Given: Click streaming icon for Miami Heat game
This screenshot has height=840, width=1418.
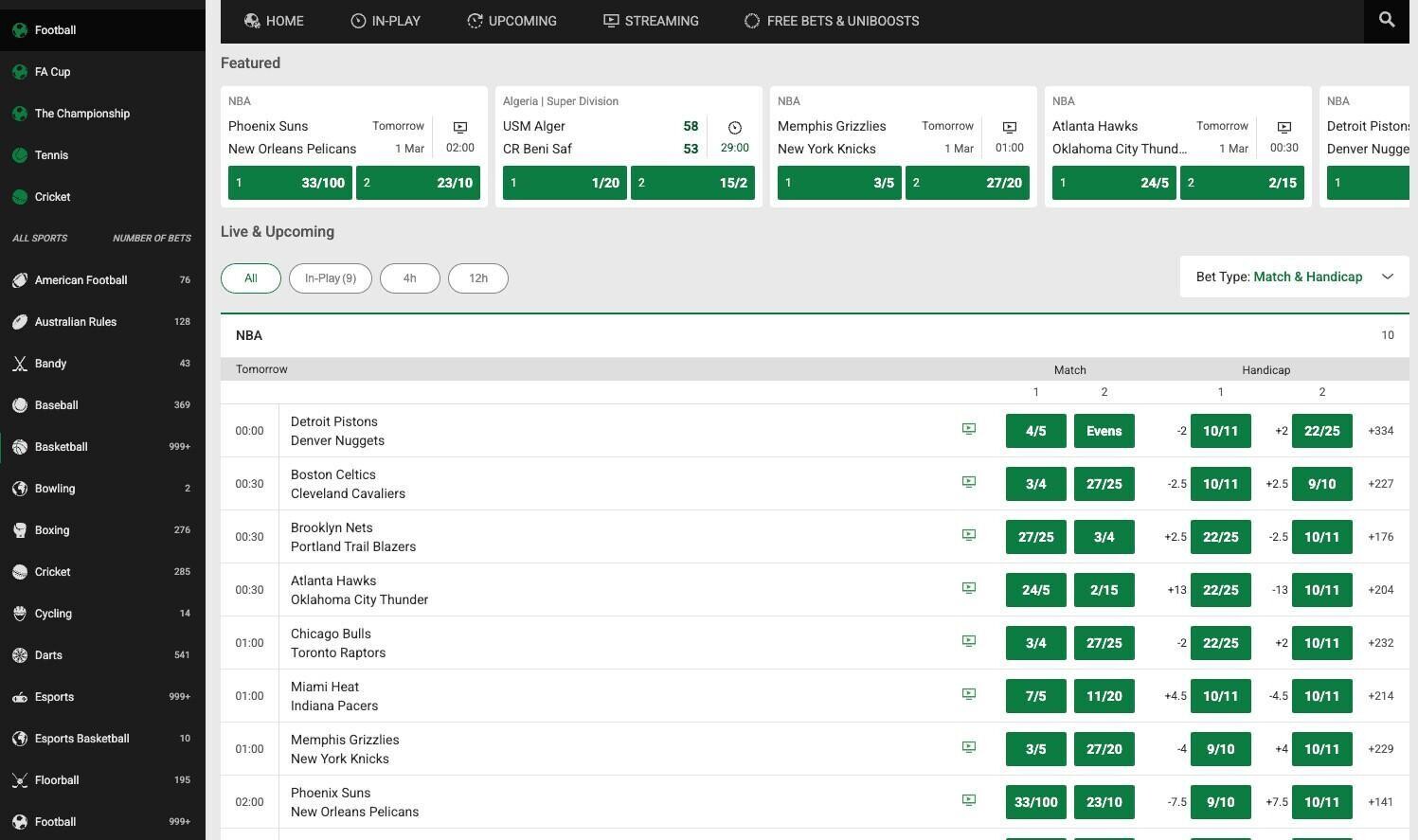Looking at the screenshot, I should pyautogui.click(x=968, y=694).
